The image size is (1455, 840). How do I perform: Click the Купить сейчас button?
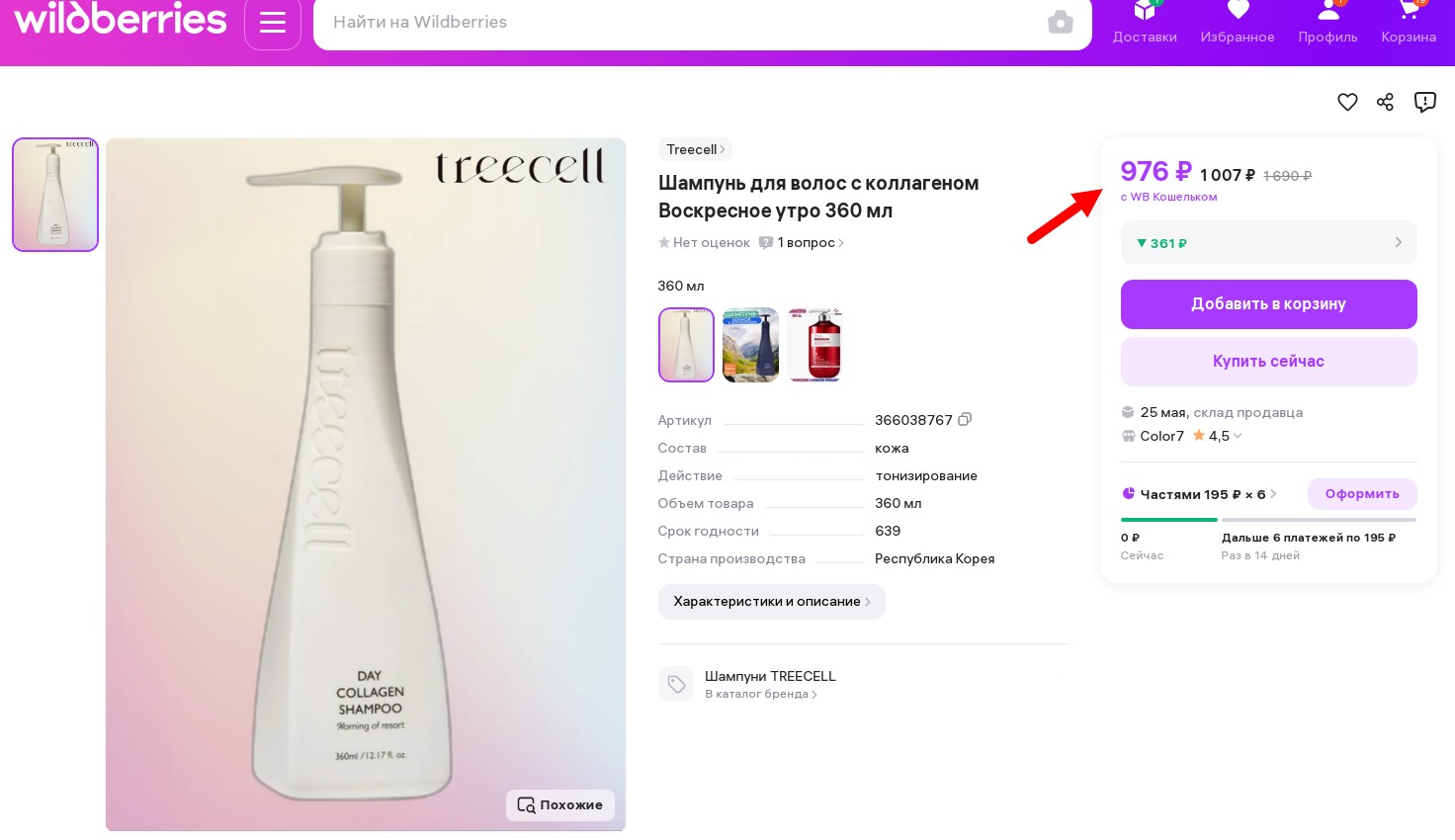pyautogui.click(x=1268, y=362)
